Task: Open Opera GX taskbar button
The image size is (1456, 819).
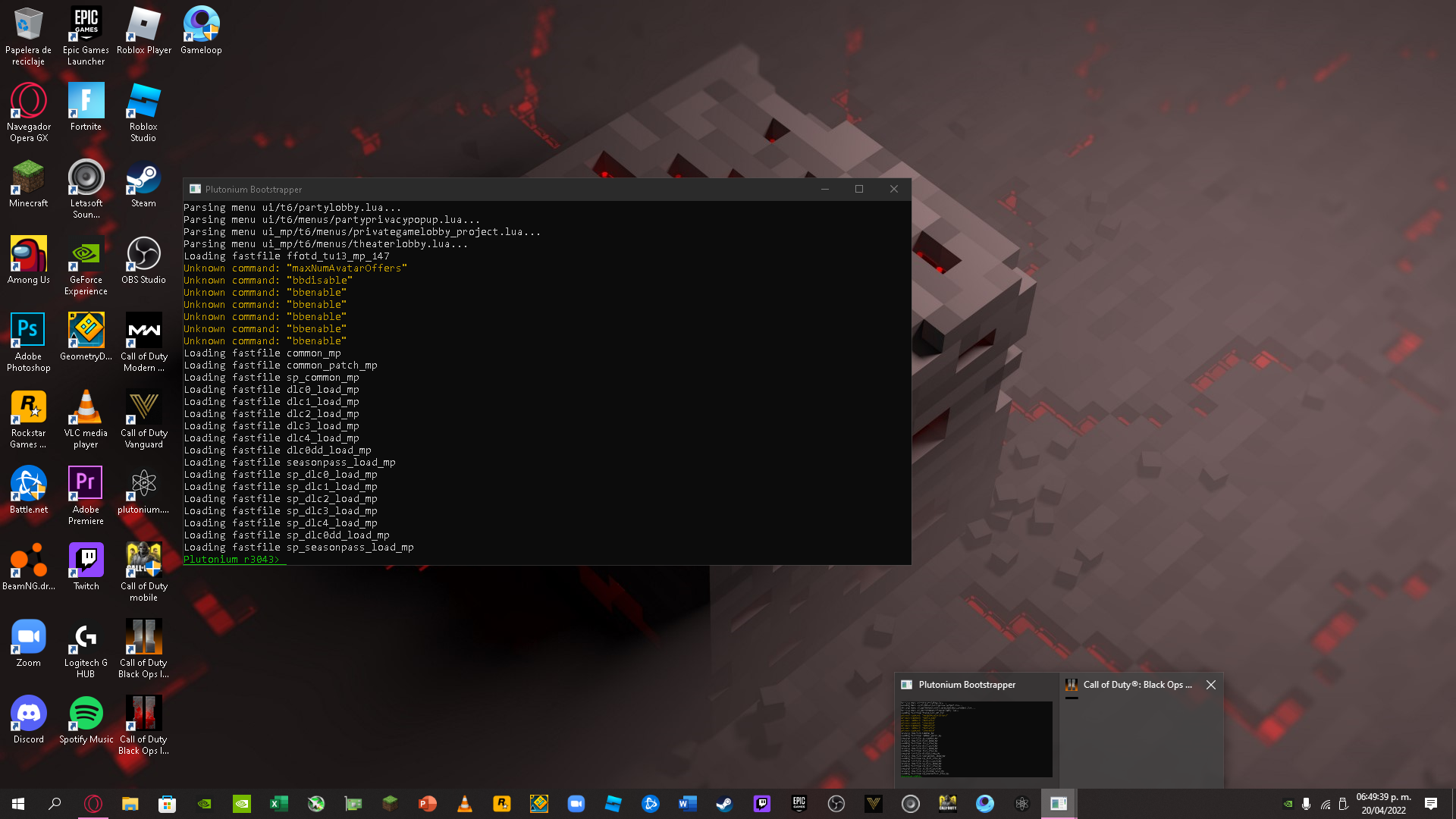Action: pyautogui.click(x=93, y=804)
